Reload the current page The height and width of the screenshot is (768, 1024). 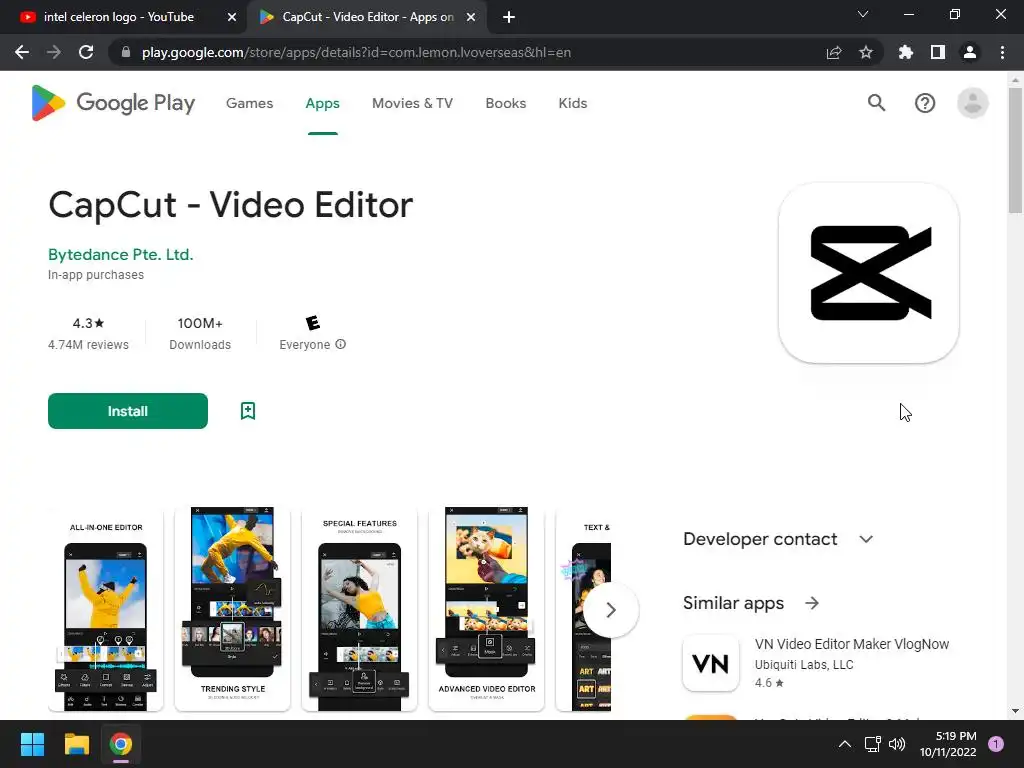[86, 52]
